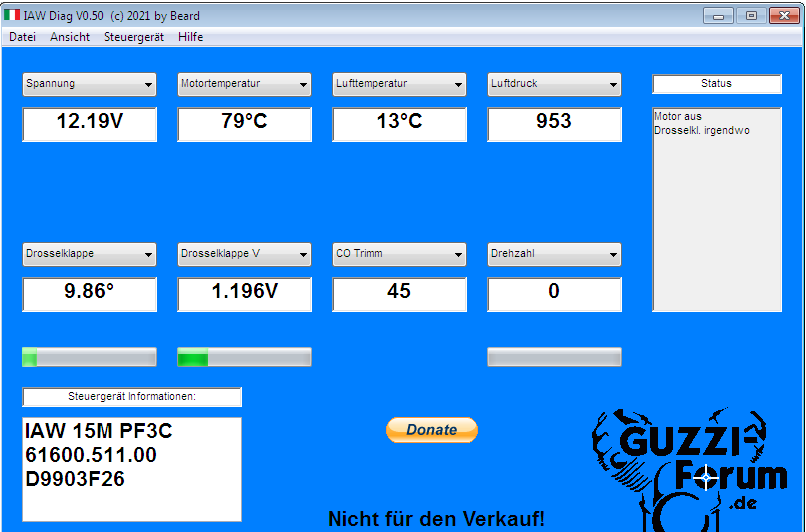Click the Status message text box

716,209
